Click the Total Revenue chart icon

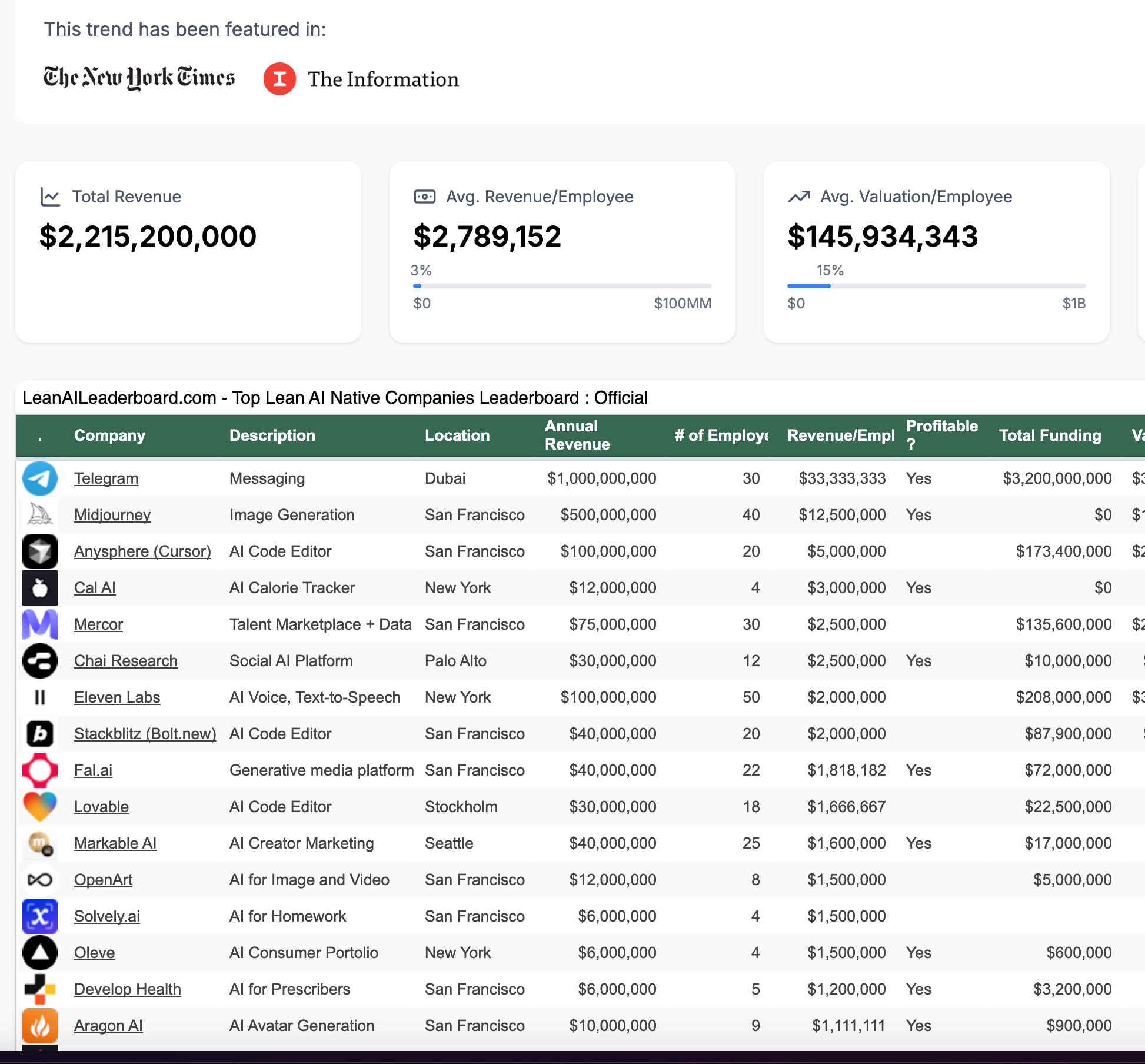(x=50, y=197)
